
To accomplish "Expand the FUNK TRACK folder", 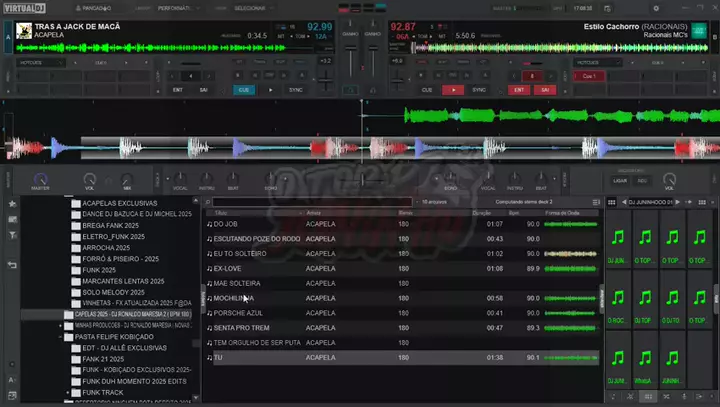I will coord(68,393).
